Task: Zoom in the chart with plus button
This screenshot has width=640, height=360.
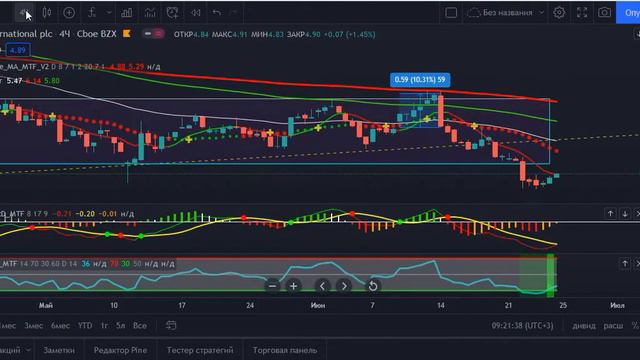Action: [293, 286]
